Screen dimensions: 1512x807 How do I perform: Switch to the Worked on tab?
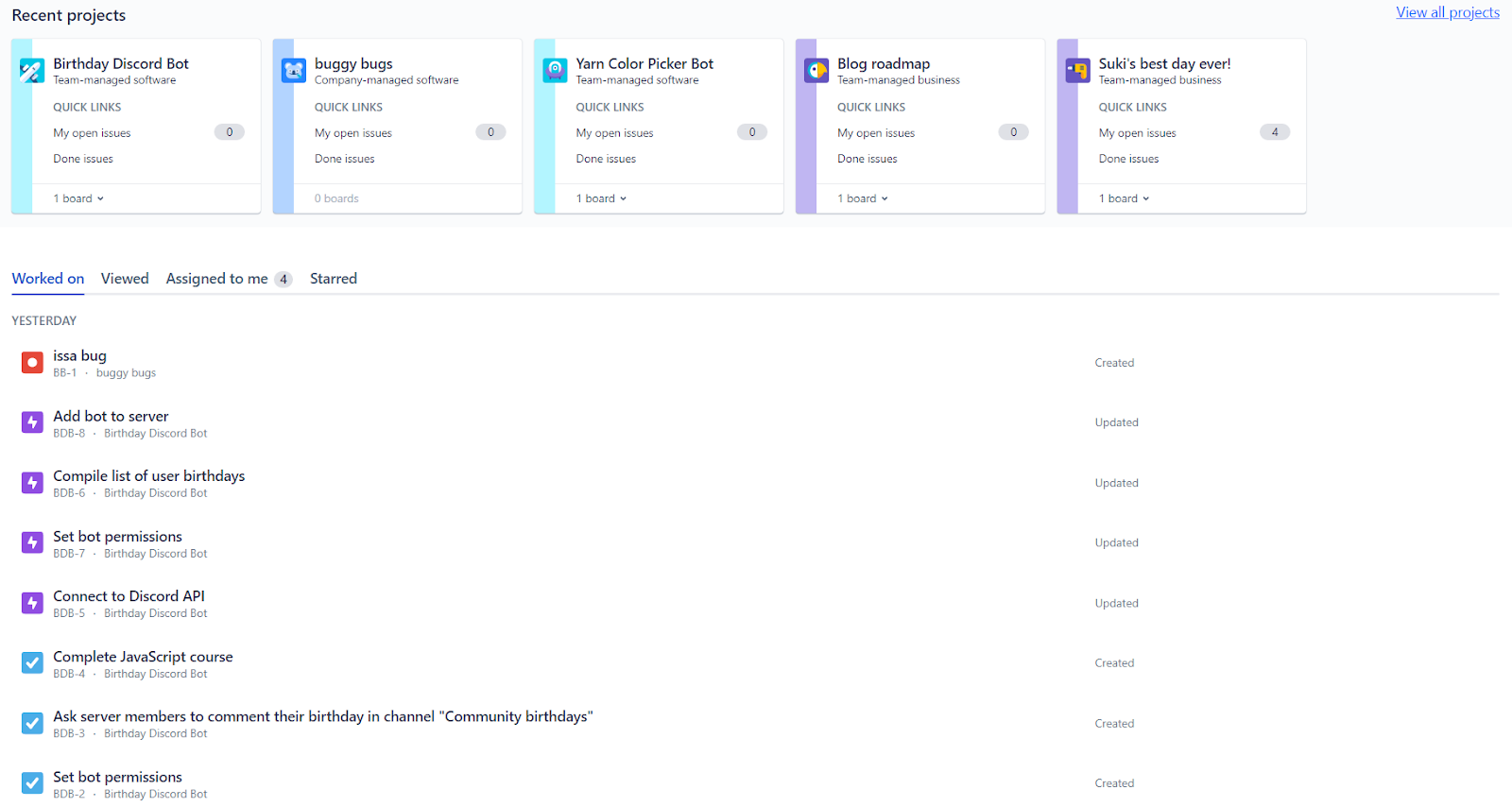click(x=48, y=279)
